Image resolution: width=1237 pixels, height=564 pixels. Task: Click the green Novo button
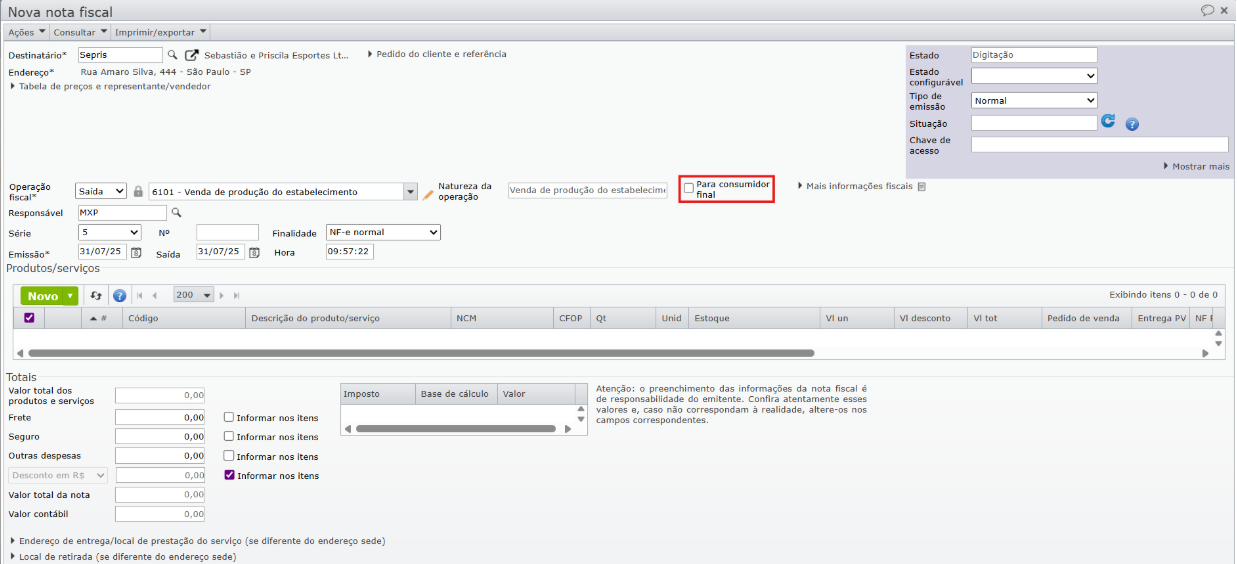[42, 296]
